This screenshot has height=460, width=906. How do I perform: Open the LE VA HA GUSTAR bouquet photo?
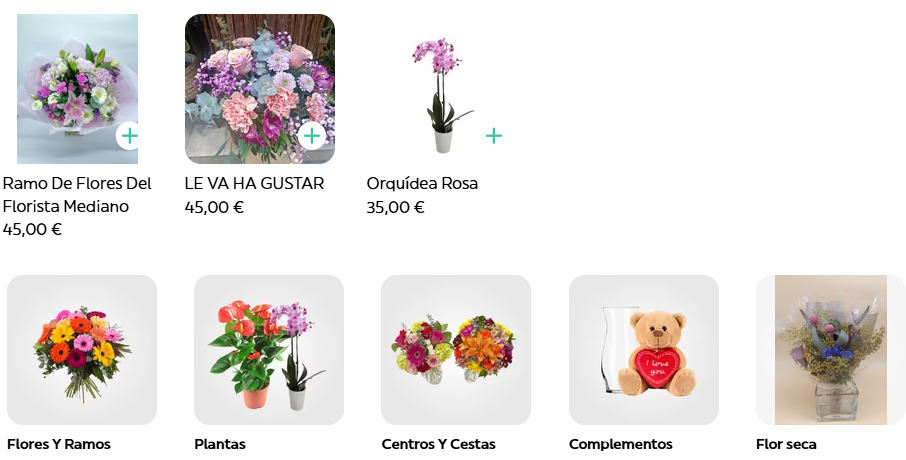click(x=260, y=89)
